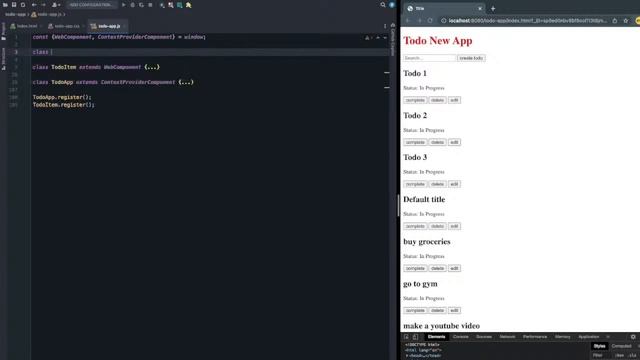Click the blue avatar icon at IDE top right

click(x=392, y=5)
